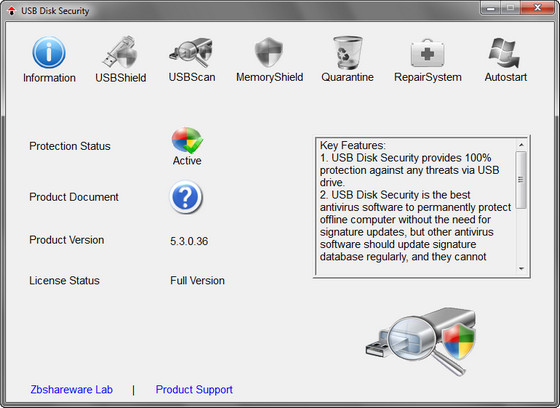Click the Quarantine label text
Screen dimensions: 560x408
[x=347, y=77]
